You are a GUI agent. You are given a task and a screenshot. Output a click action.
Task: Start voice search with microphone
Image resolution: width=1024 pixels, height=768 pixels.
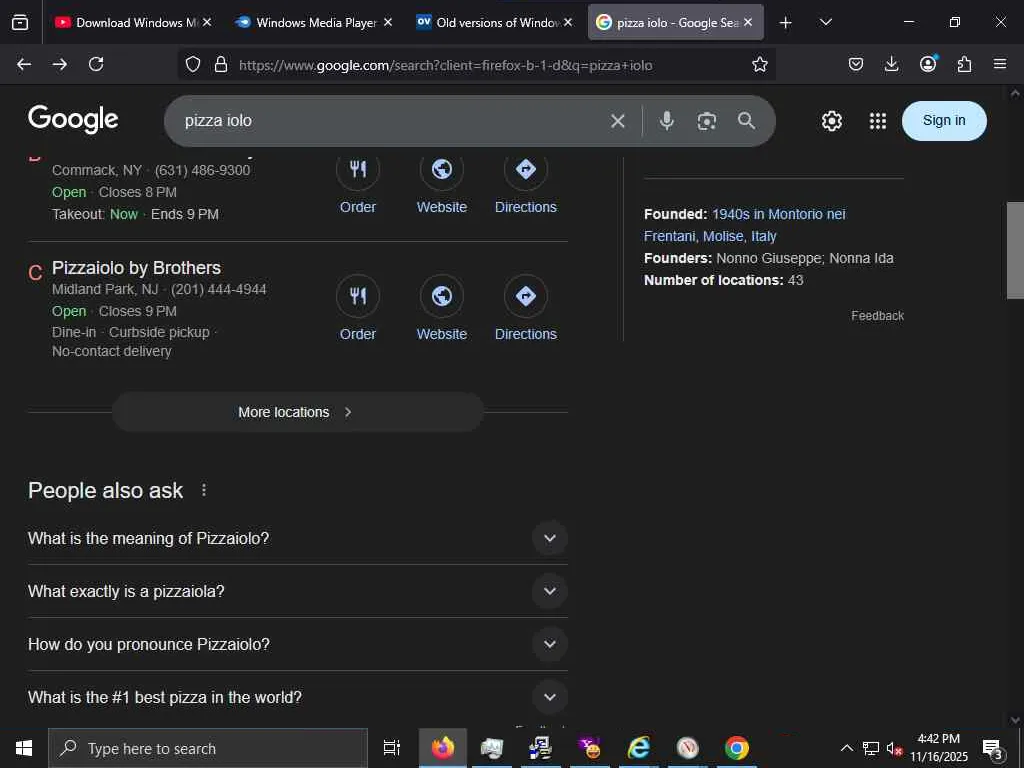click(666, 121)
